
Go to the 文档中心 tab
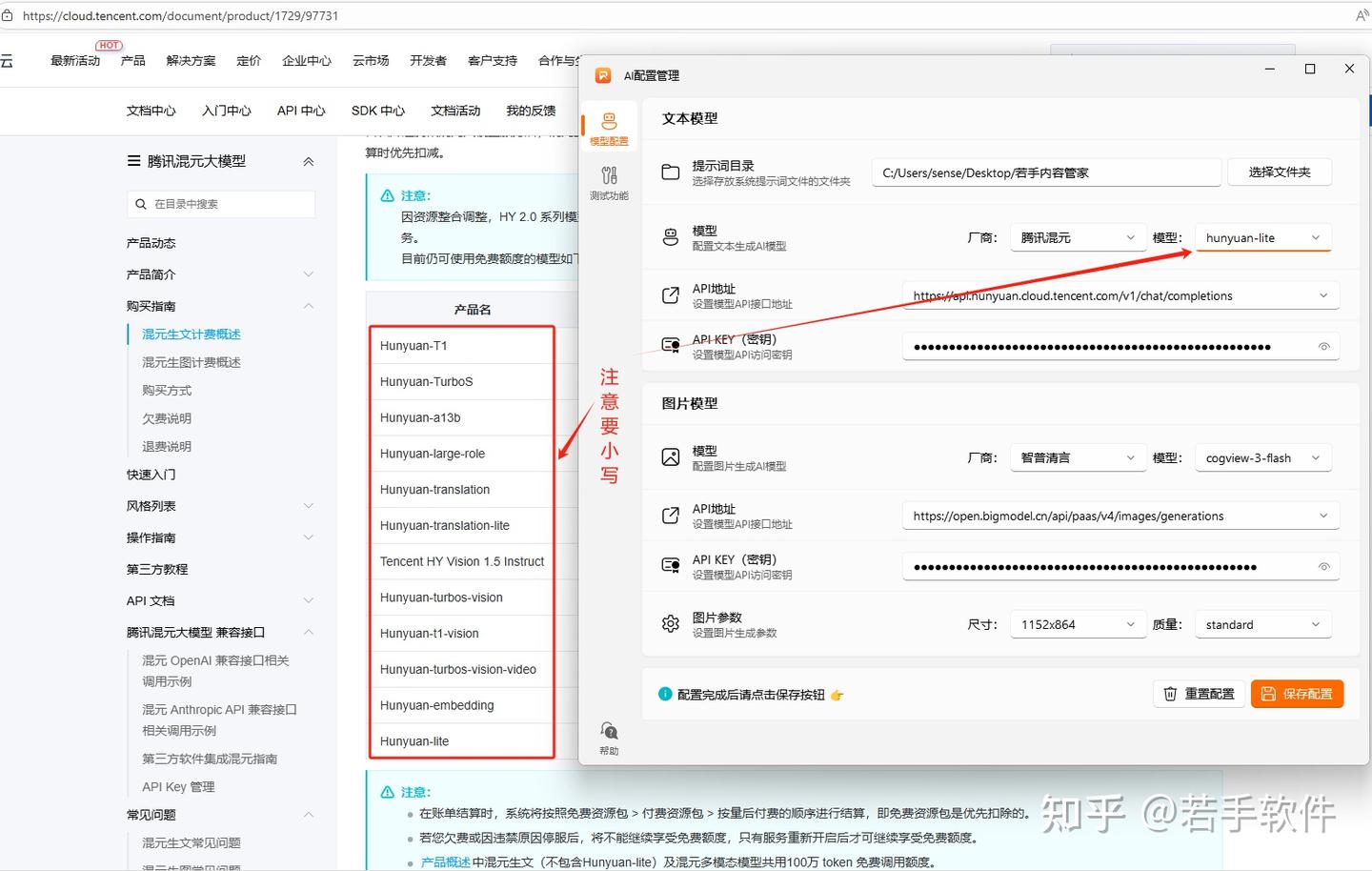151,111
